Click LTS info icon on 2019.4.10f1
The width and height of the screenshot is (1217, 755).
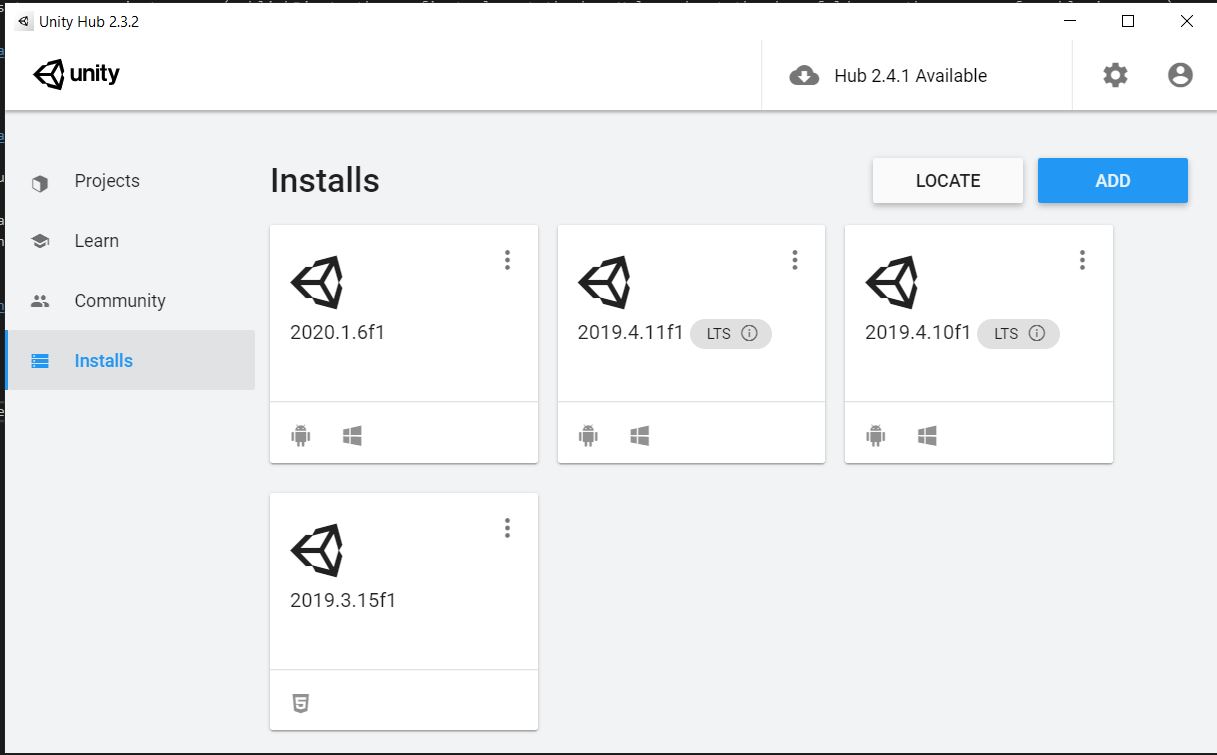[1037, 333]
